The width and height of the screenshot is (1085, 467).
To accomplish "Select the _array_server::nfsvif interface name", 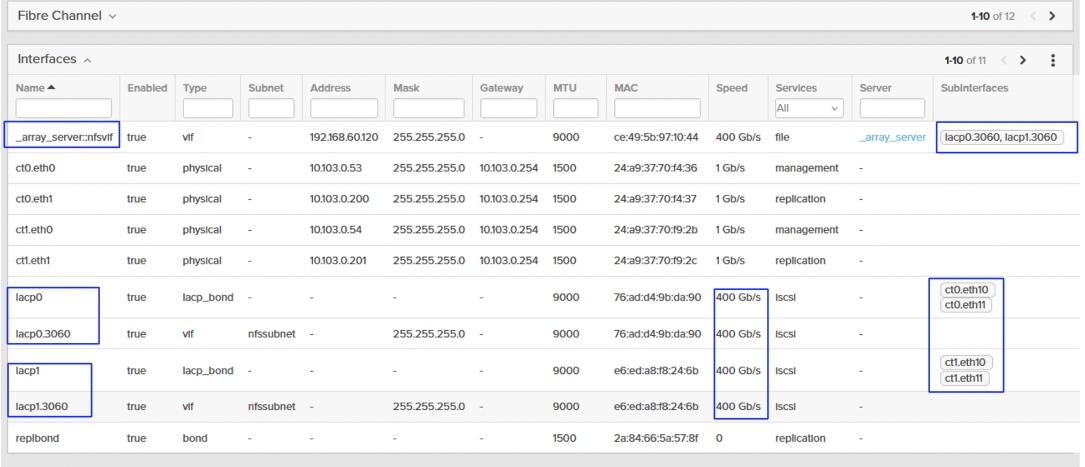I will pyautogui.click(x=64, y=137).
